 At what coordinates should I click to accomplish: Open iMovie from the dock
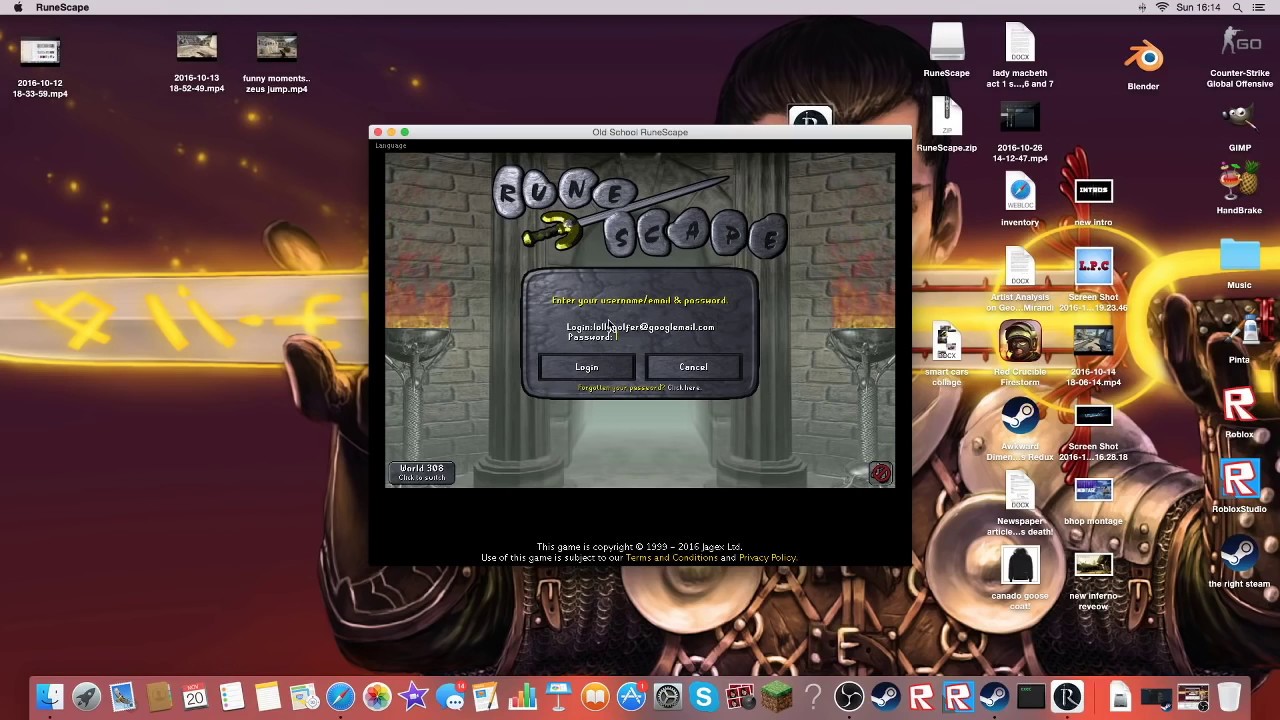click(x=413, y=696)
